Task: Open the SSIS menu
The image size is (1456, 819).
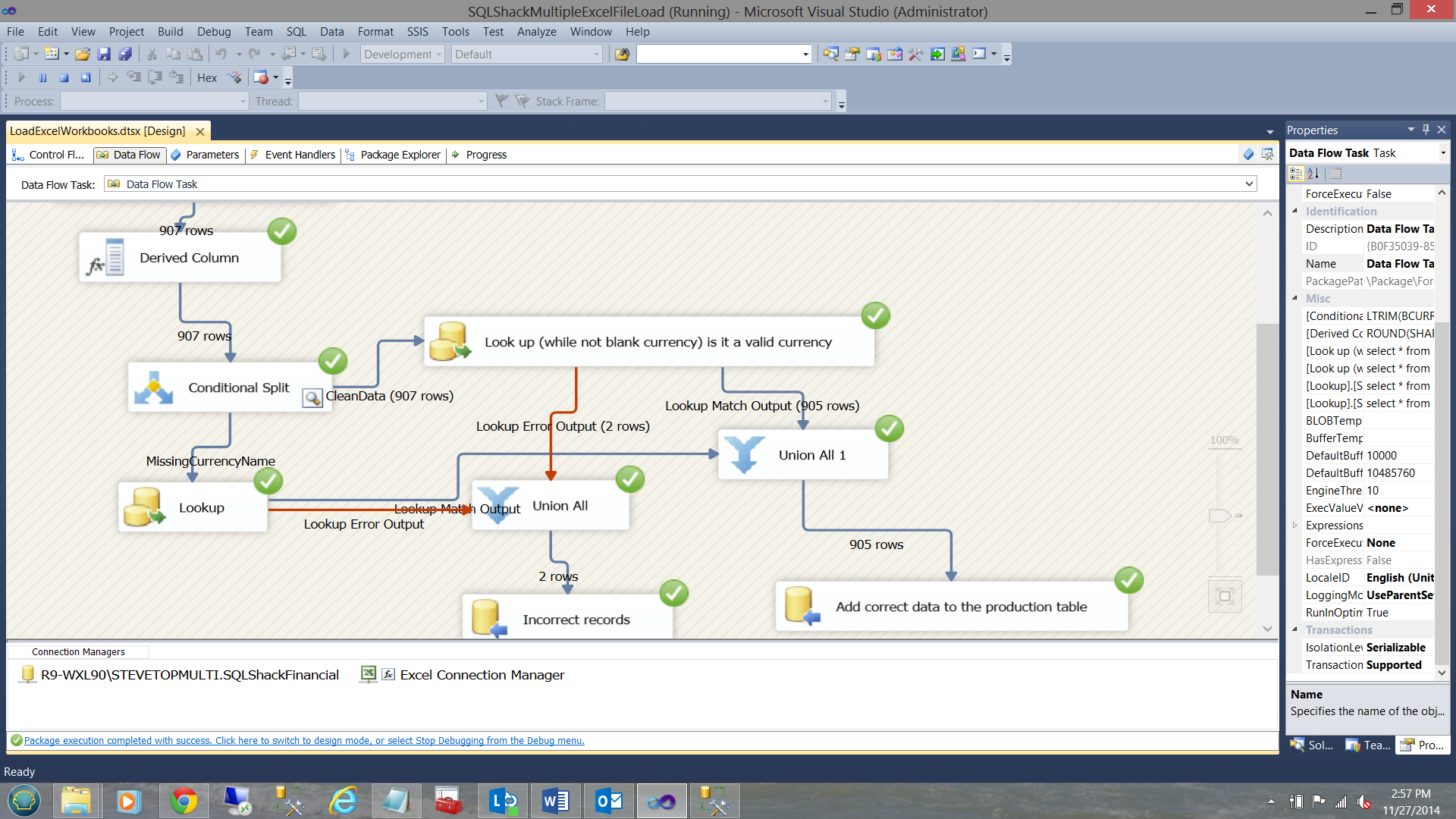Action: tap(417, 32)
